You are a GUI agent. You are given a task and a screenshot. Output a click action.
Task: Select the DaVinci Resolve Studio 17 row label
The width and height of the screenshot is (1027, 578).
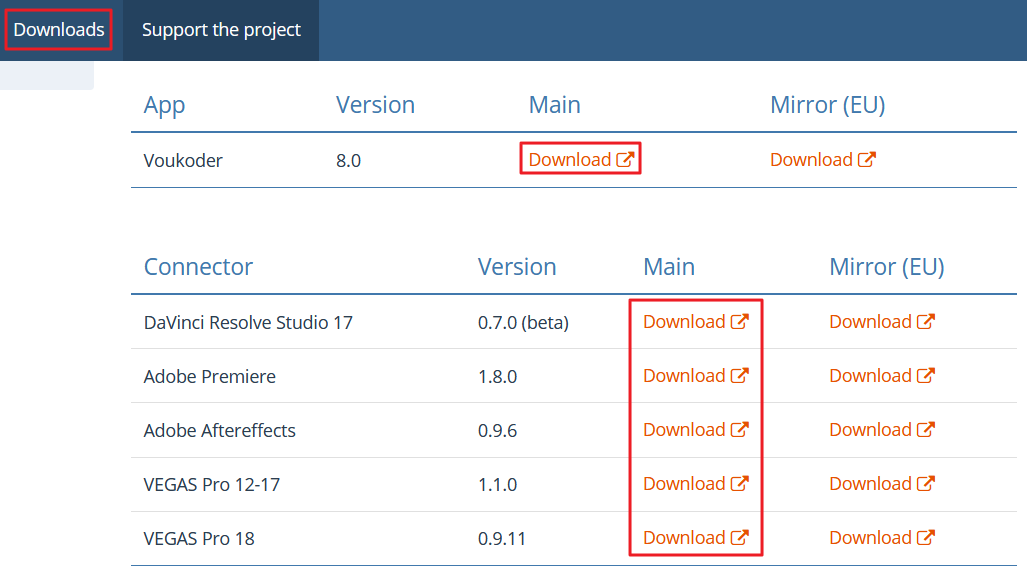pyautogui.click(x=248, y=322)
